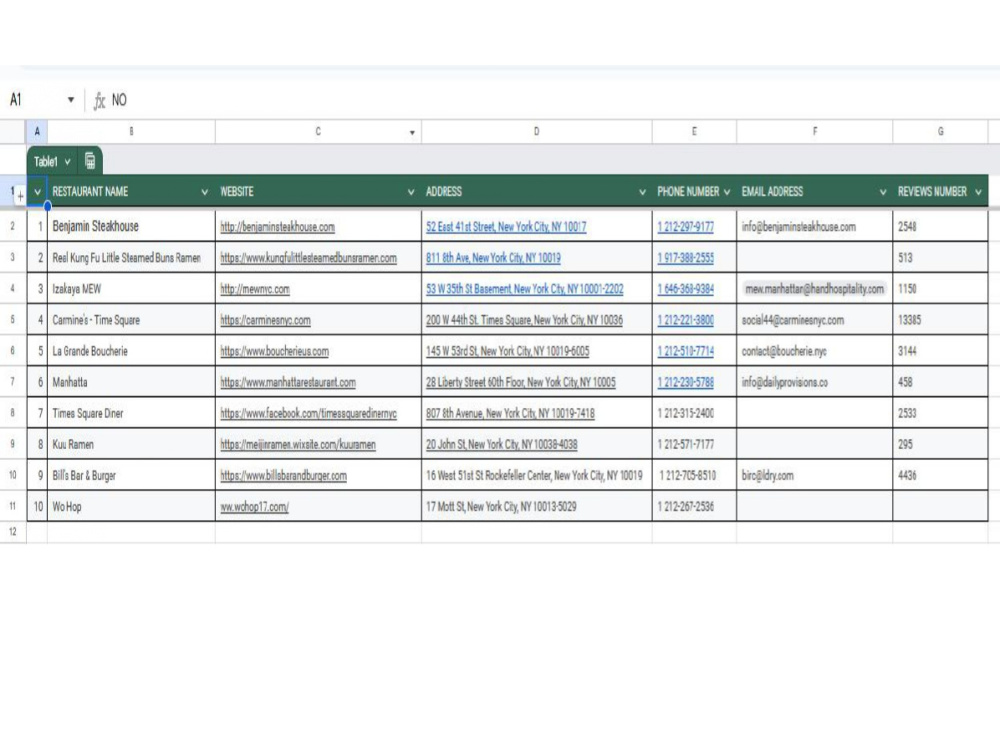Select the 16 West 51st St Rockefeller Center cell
This screenshot has width=1000, height=750.
[536, 476]
